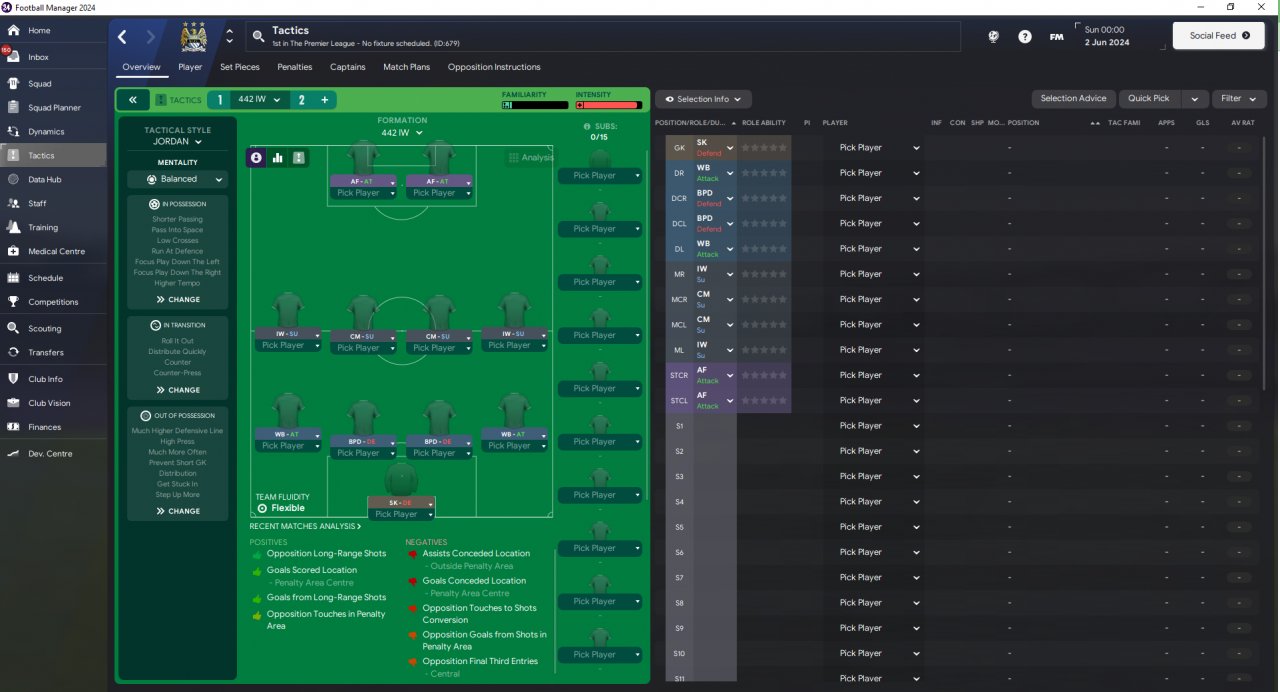The height and width of the screenshot is (692, 1280).
Task: Add a new tactic with plus icon
Action: 324,100
